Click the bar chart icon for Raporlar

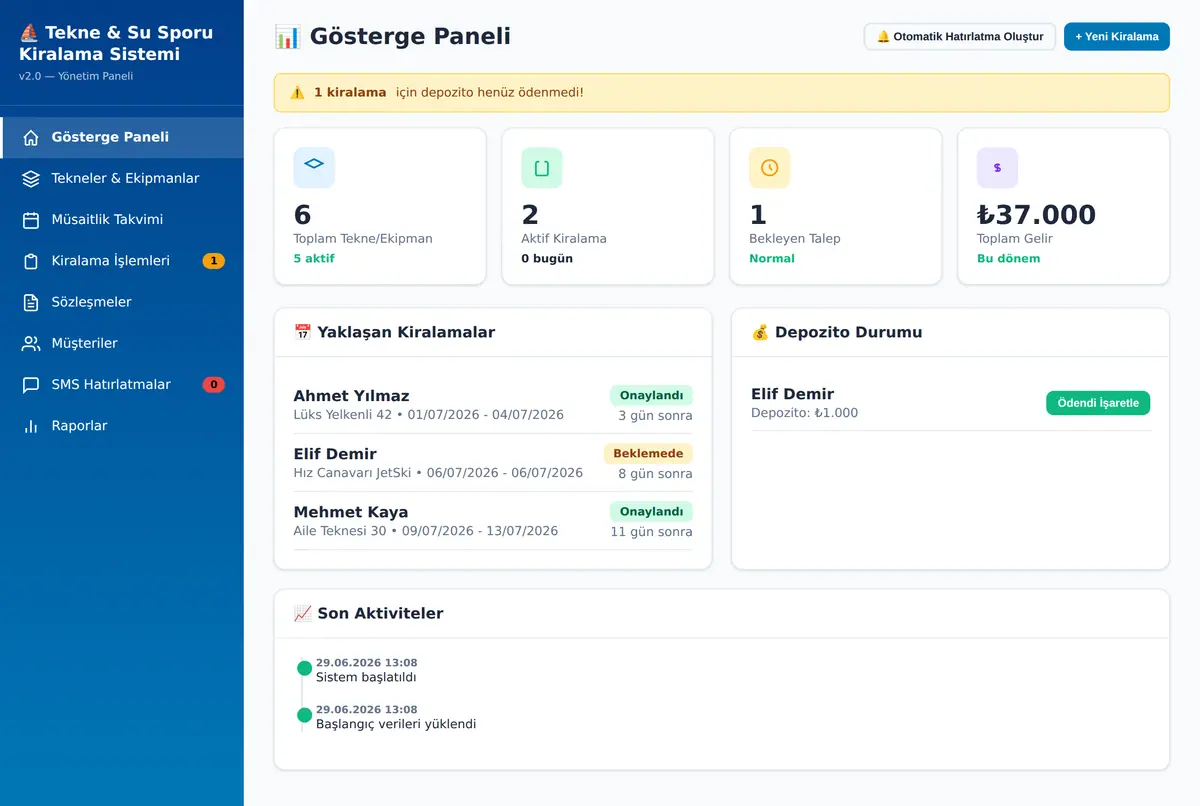(x=31, y=426)
